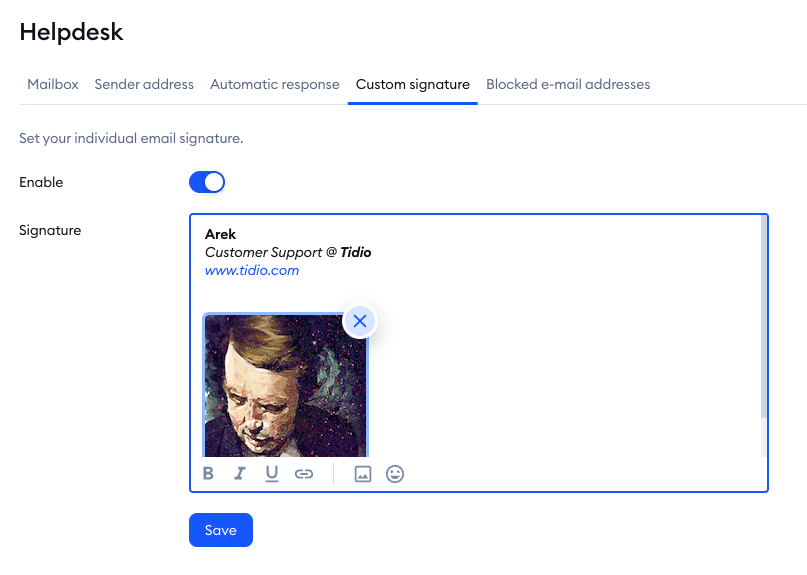Save the signature settings
The width and height of the screenshot is (807, 575).
click(x=221, y=530)
